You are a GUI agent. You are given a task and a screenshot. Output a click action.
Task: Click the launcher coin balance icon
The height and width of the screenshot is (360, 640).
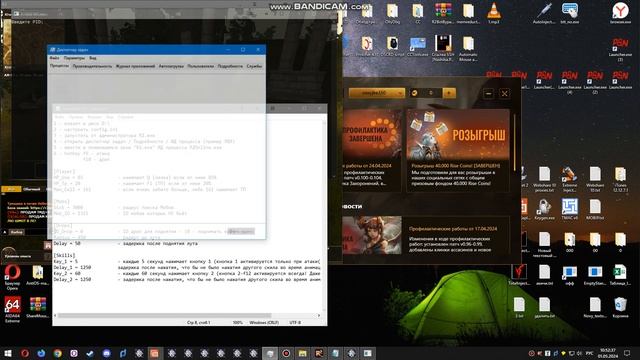[x=414, y=93]
